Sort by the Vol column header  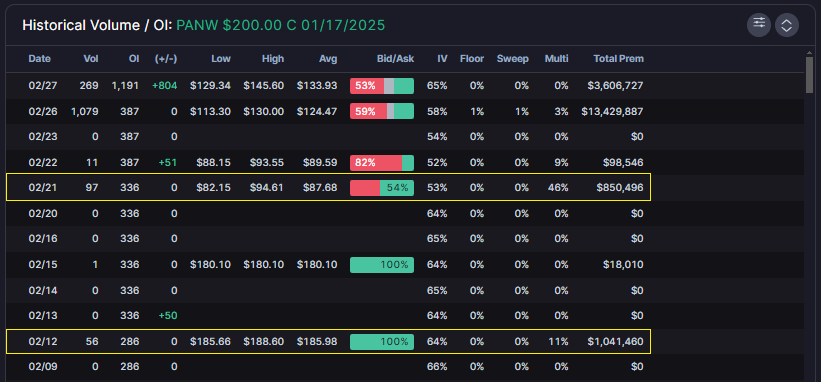tap(91, 59)
